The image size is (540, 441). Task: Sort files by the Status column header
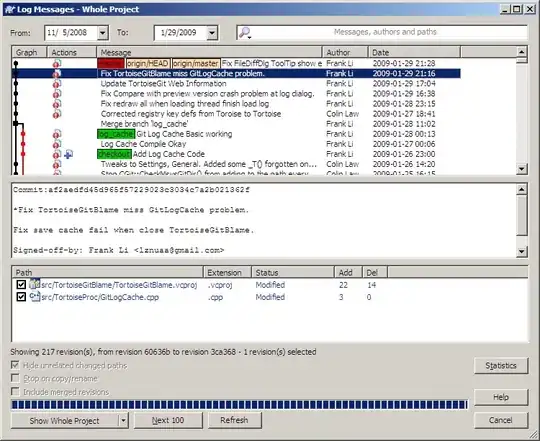293,272
